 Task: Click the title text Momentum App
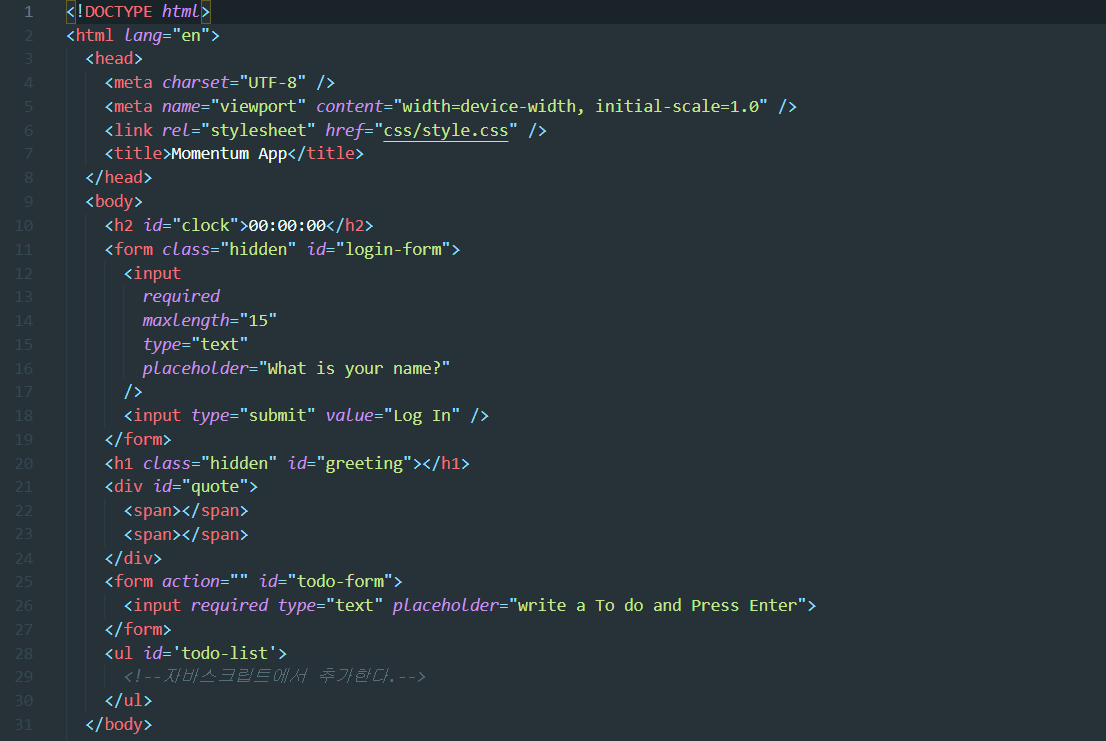pos(229,154)
